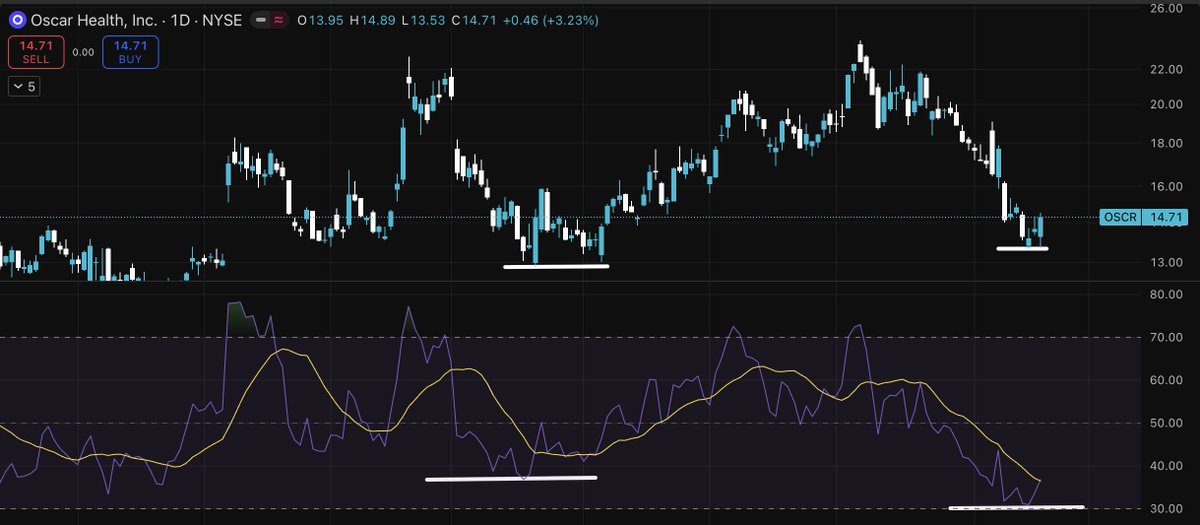Click the 14.71 SELL button

36,52
